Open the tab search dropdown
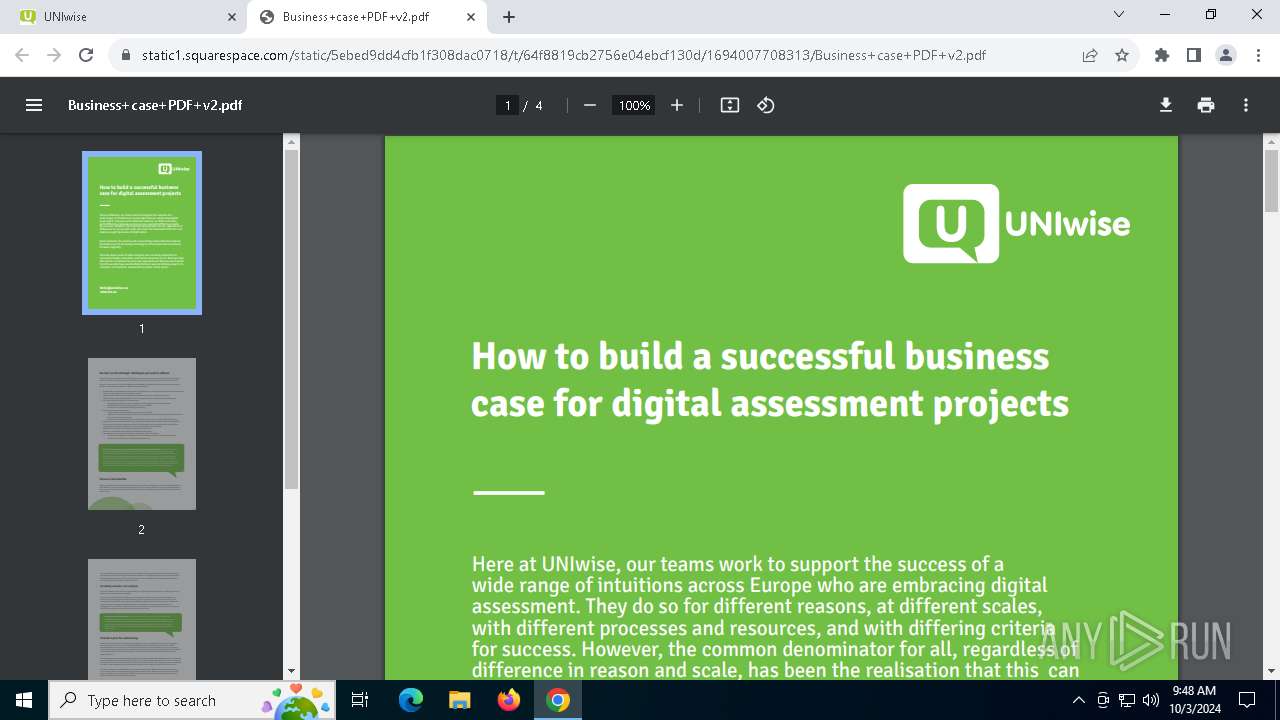The image size is (1280, 720). [x=1120, y=15]
